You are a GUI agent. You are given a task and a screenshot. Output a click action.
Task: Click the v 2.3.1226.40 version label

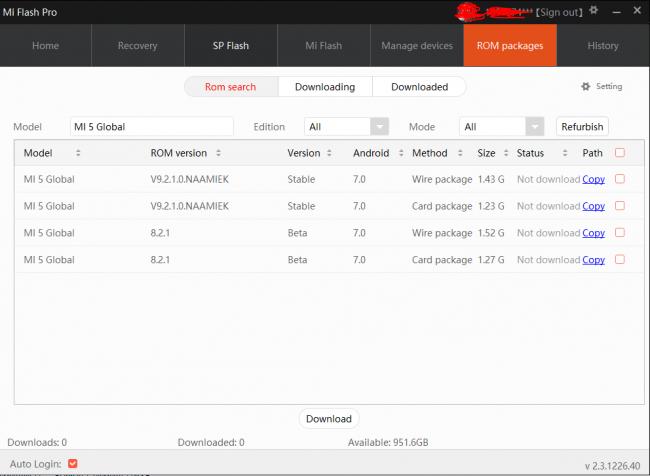point(612,466)
